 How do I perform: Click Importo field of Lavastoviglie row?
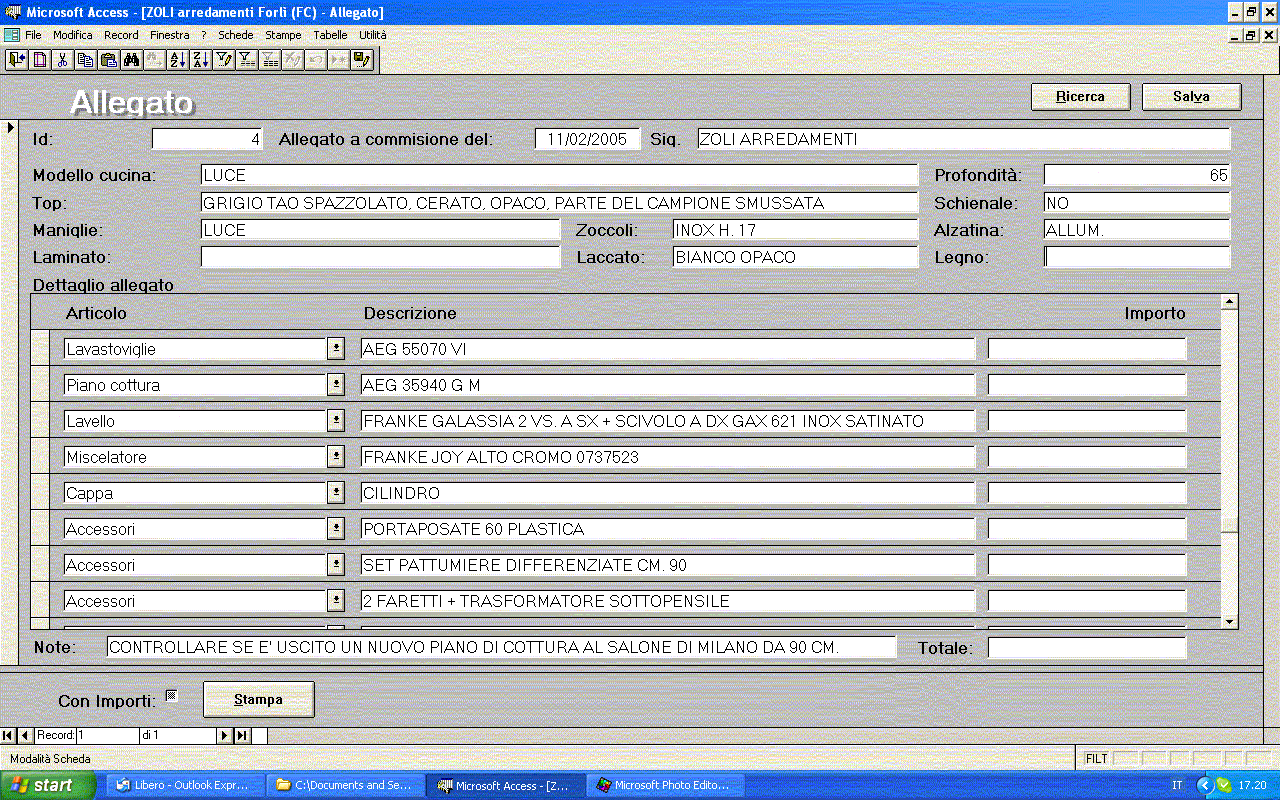(x=1087, y=349)
